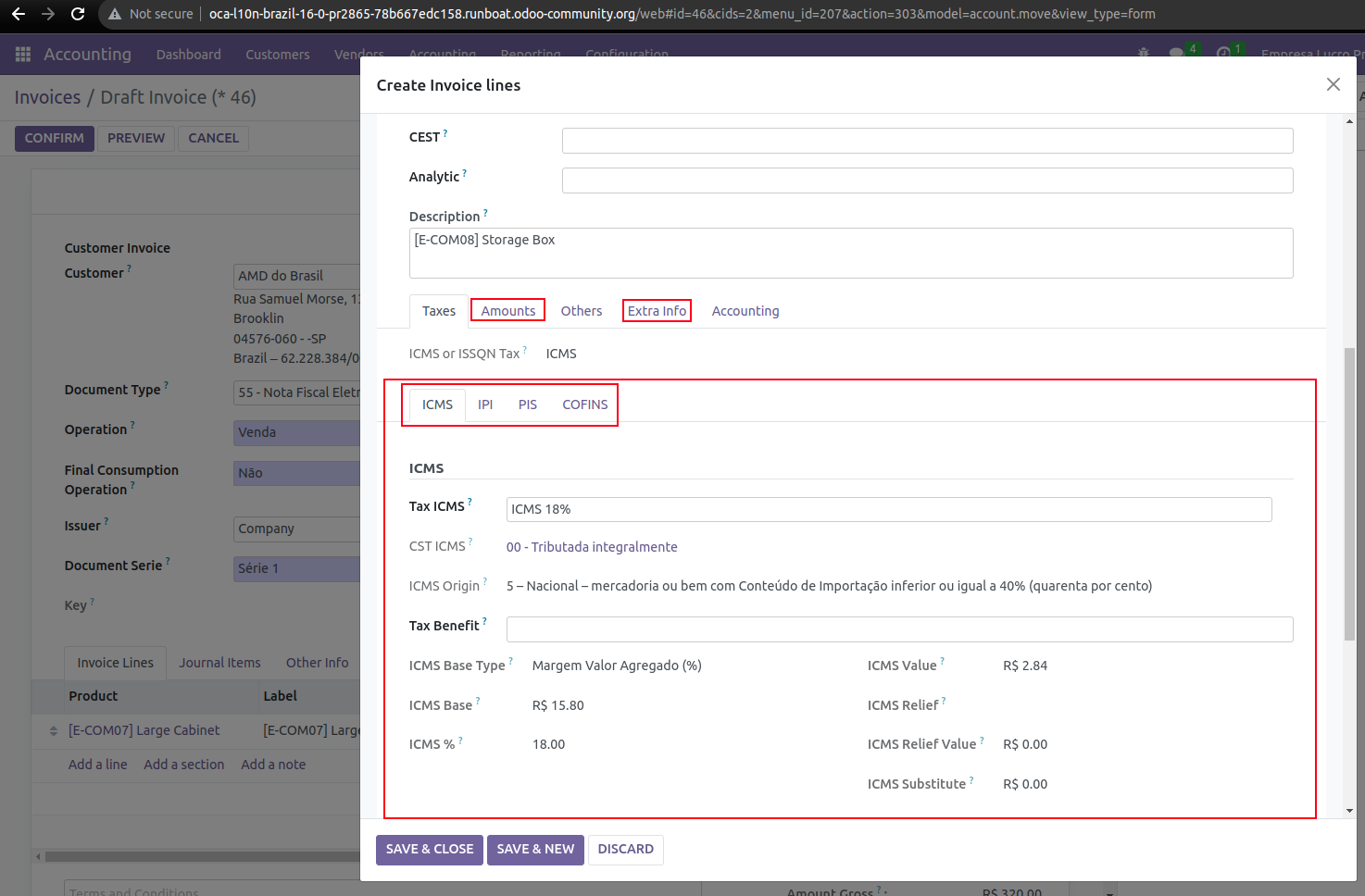Open the messages chat icon
The height and width of the screenshot is (896, 1365).
1176,54
